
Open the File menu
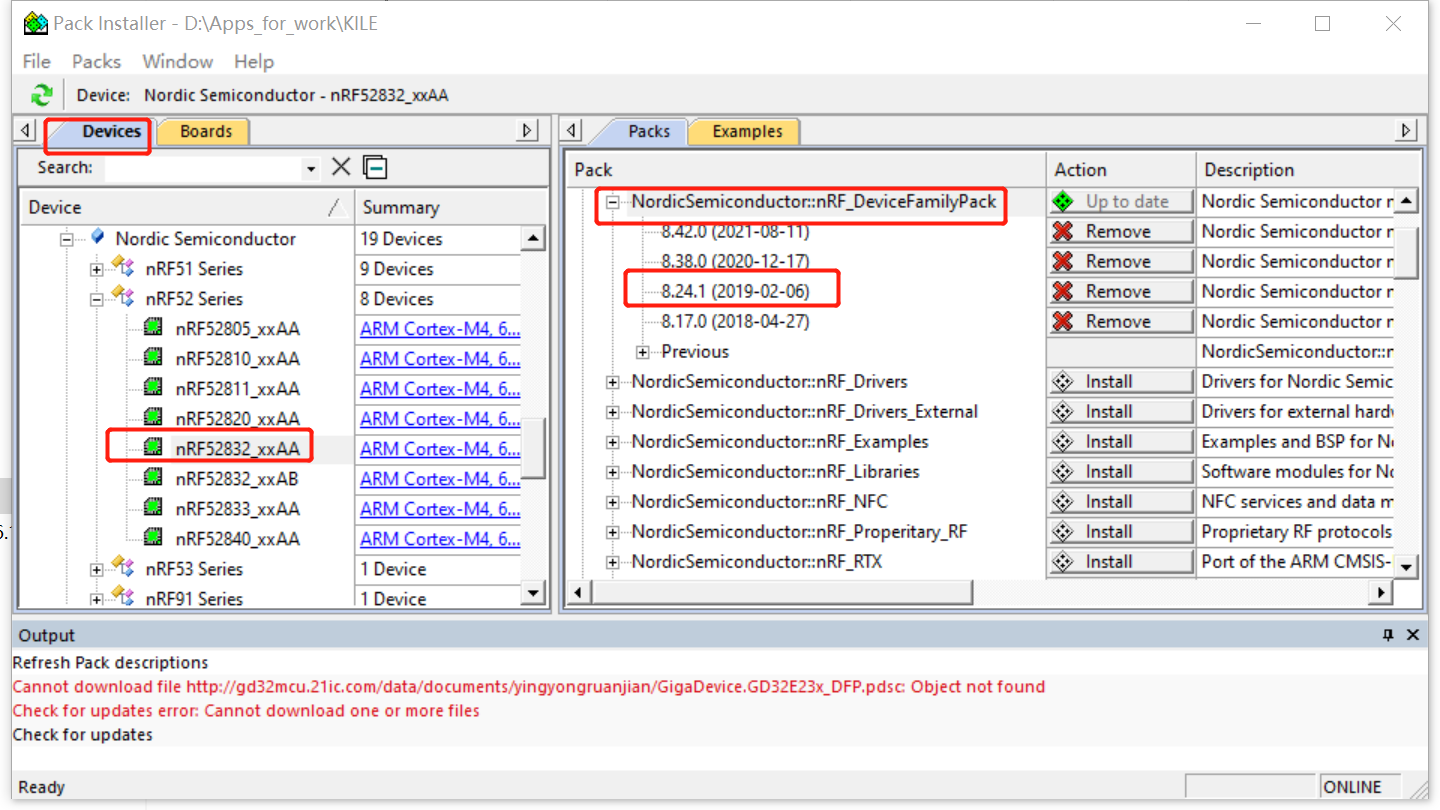coord(36,61)
